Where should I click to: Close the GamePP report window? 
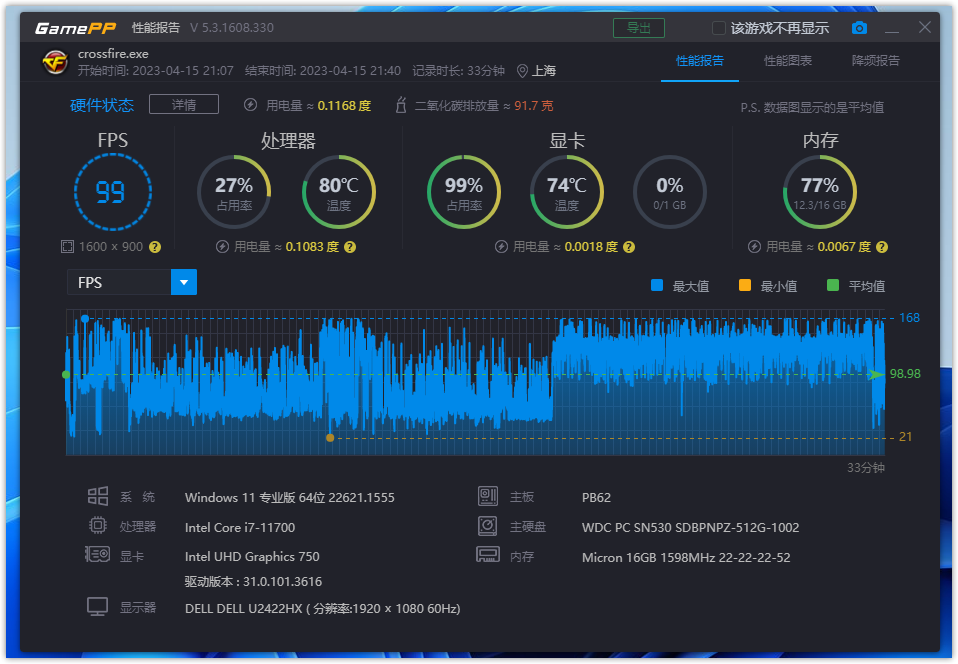click(925, 27)
